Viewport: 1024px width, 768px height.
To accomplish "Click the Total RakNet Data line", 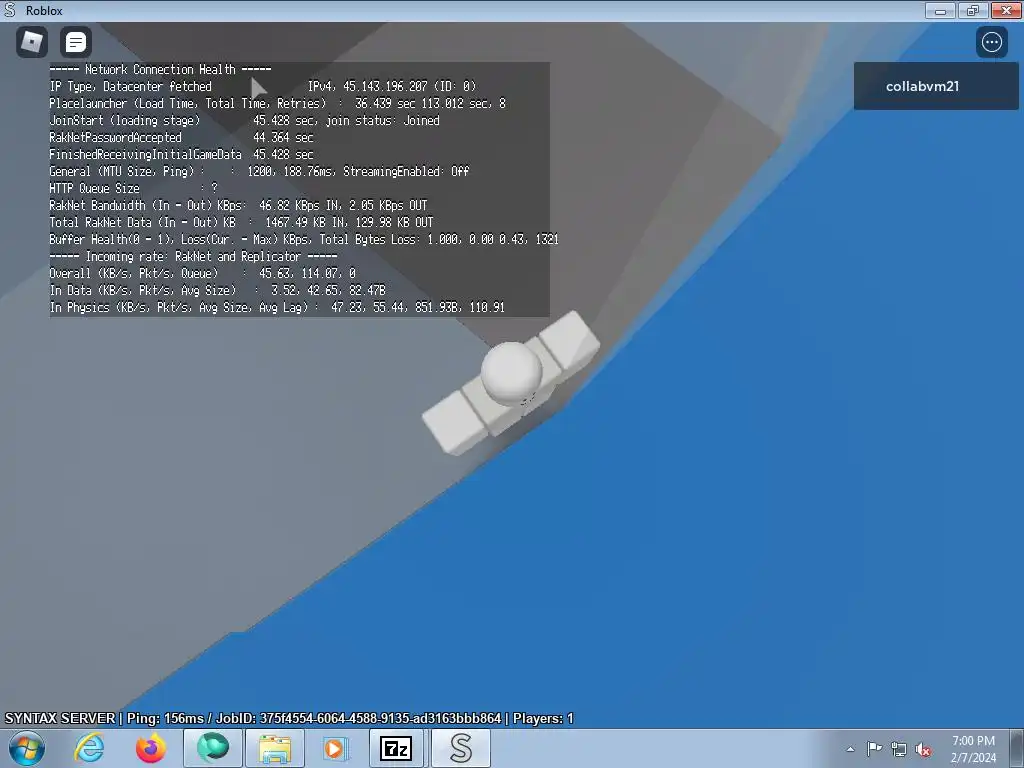I will click(x=242, y=222).
